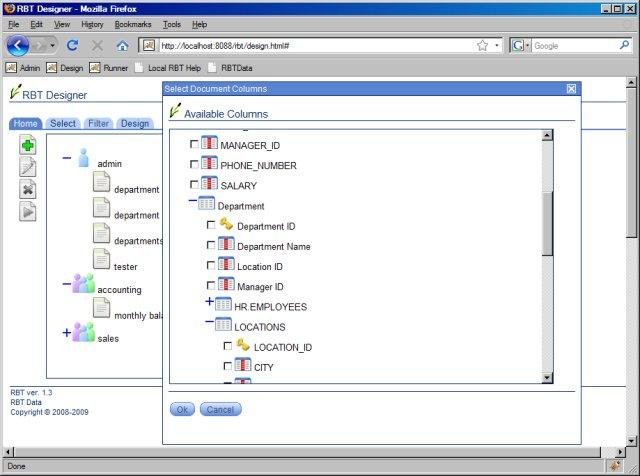Screen dimensions: 640x476
Task: Open the Admin bookmark
Action: 23,68
